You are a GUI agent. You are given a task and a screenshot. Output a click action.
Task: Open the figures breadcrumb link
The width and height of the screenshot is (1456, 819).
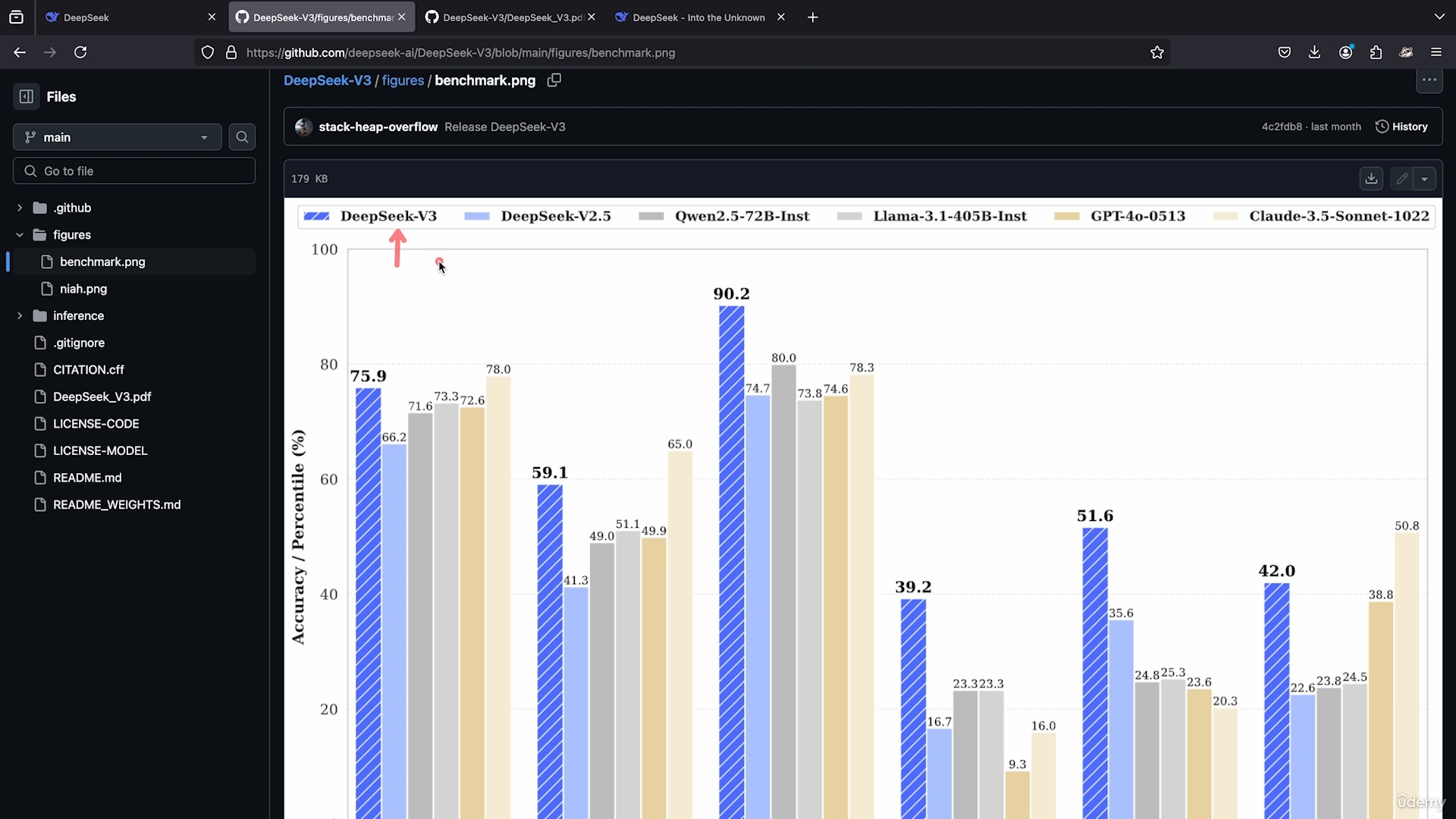point(403,80)
